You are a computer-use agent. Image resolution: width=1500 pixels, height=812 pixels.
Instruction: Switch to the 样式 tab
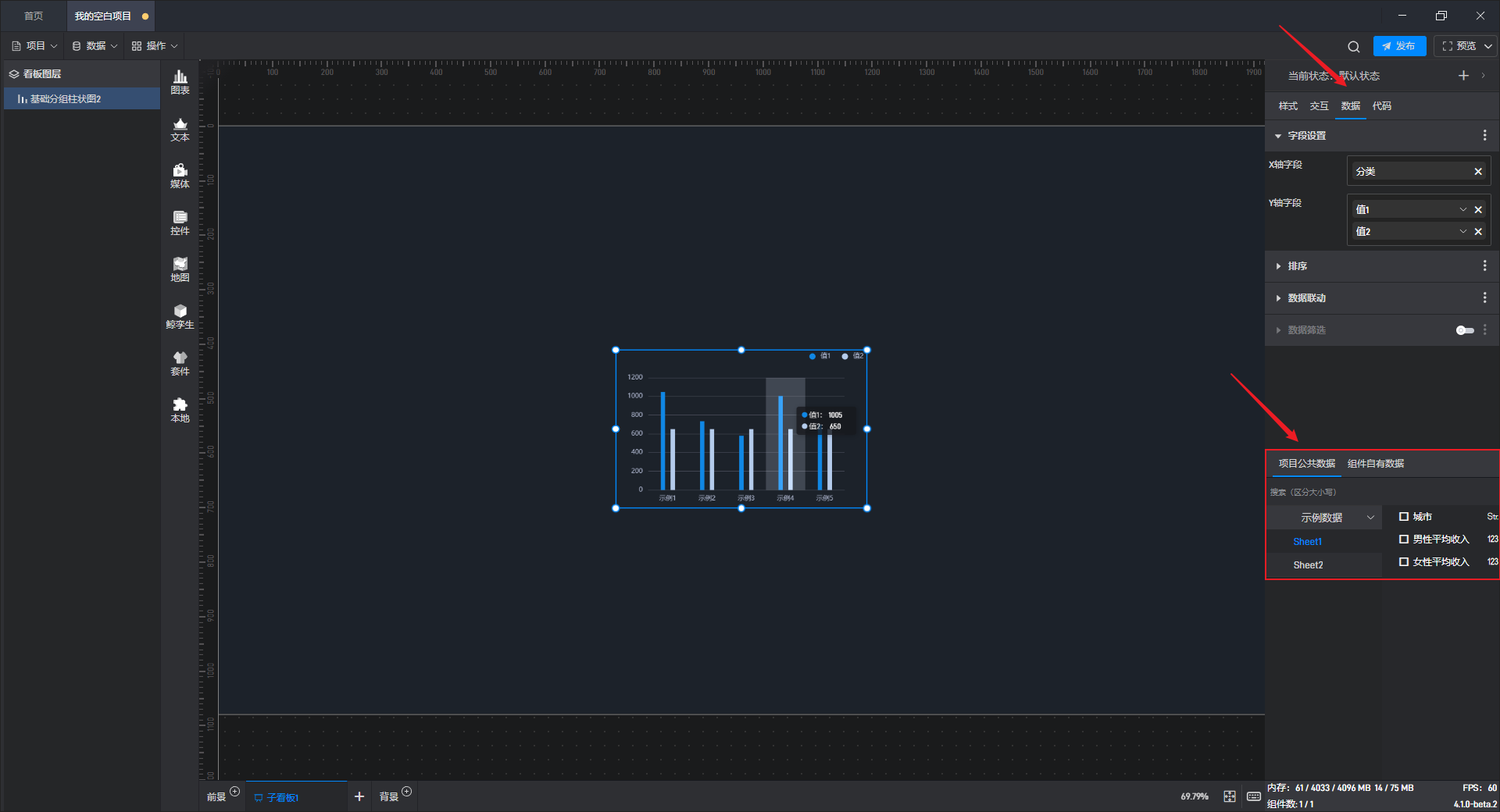click(x=1288, y=106)
